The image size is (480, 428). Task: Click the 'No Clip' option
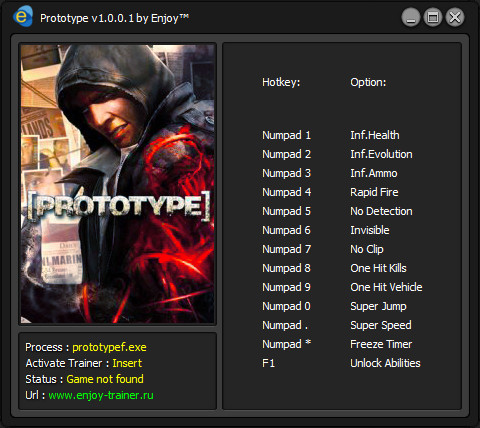click(x=367, y=249)
